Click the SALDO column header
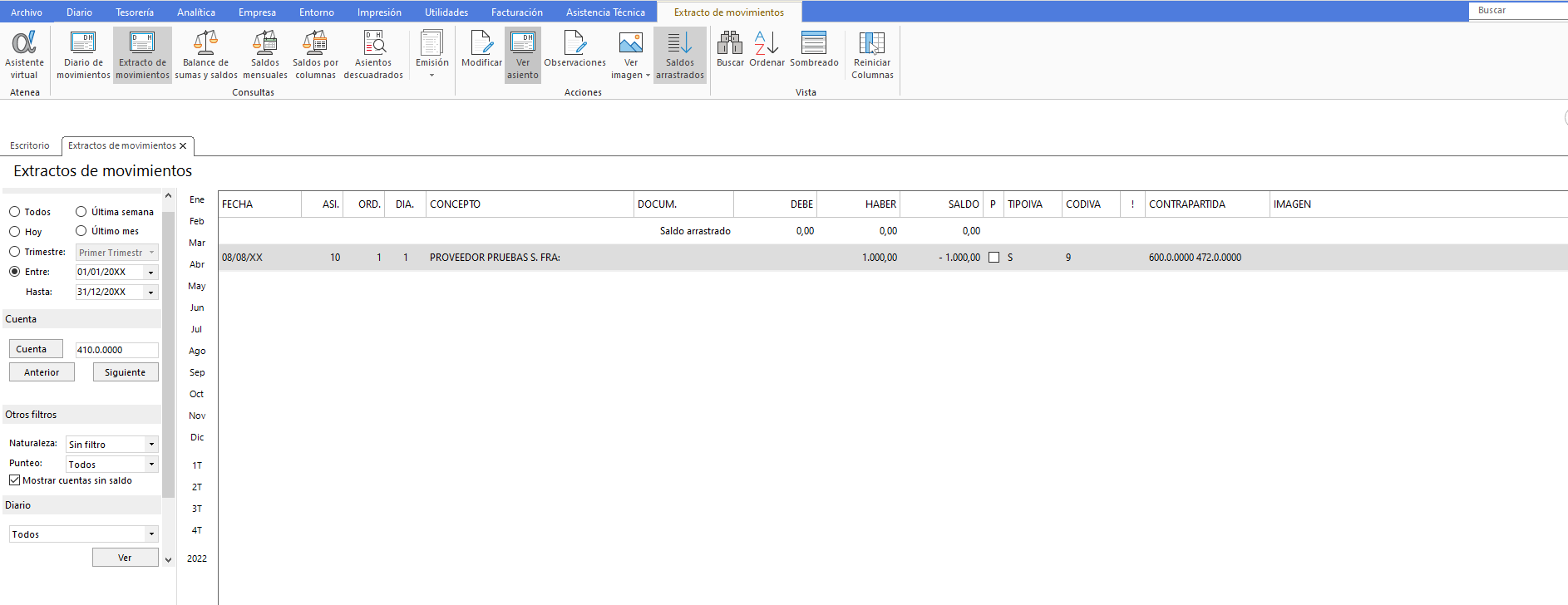Screen dimensions: 1568x605 click(x=941, y=204)
